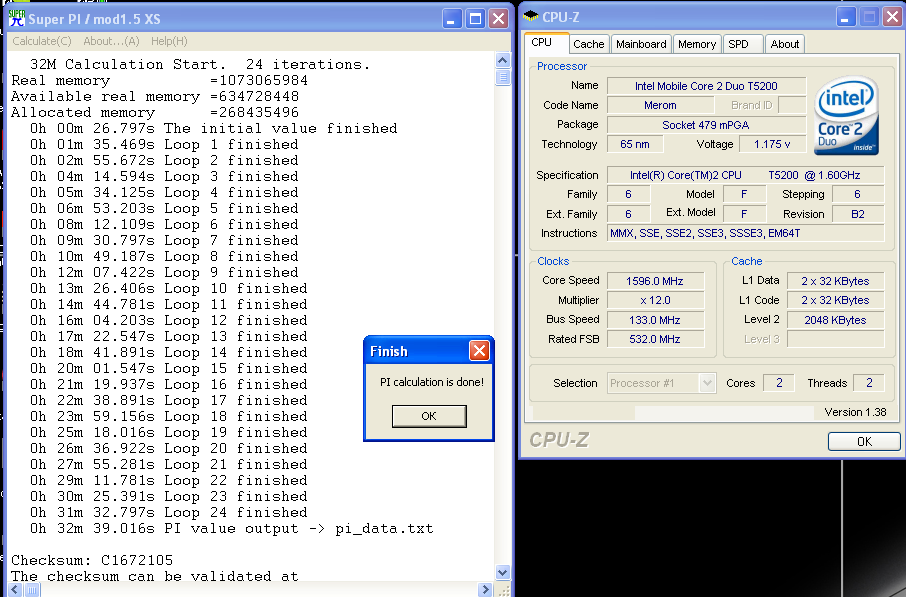
Task: Click the Bus Speed value '133.0 MHz'
Action: 655,320
